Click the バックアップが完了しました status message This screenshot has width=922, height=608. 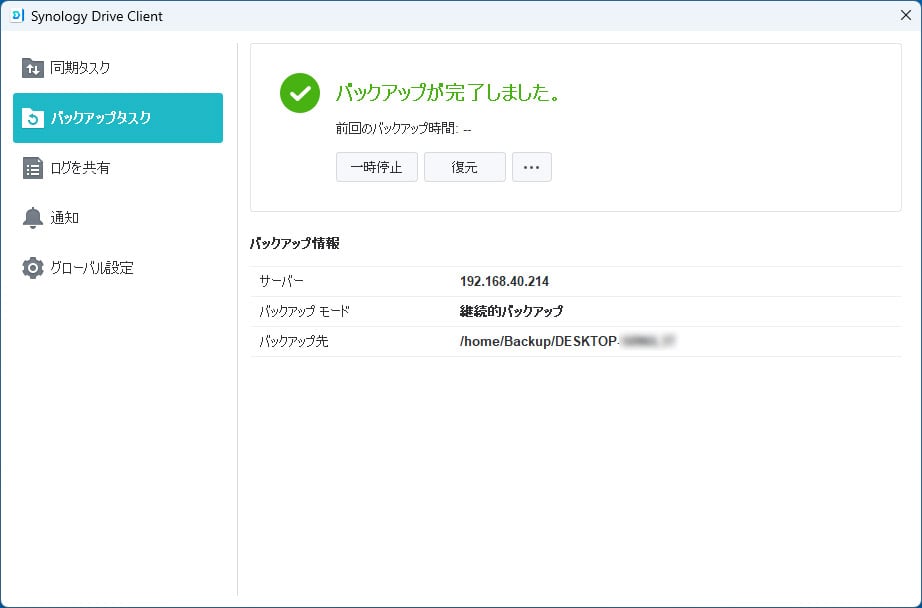click(447, 93)
